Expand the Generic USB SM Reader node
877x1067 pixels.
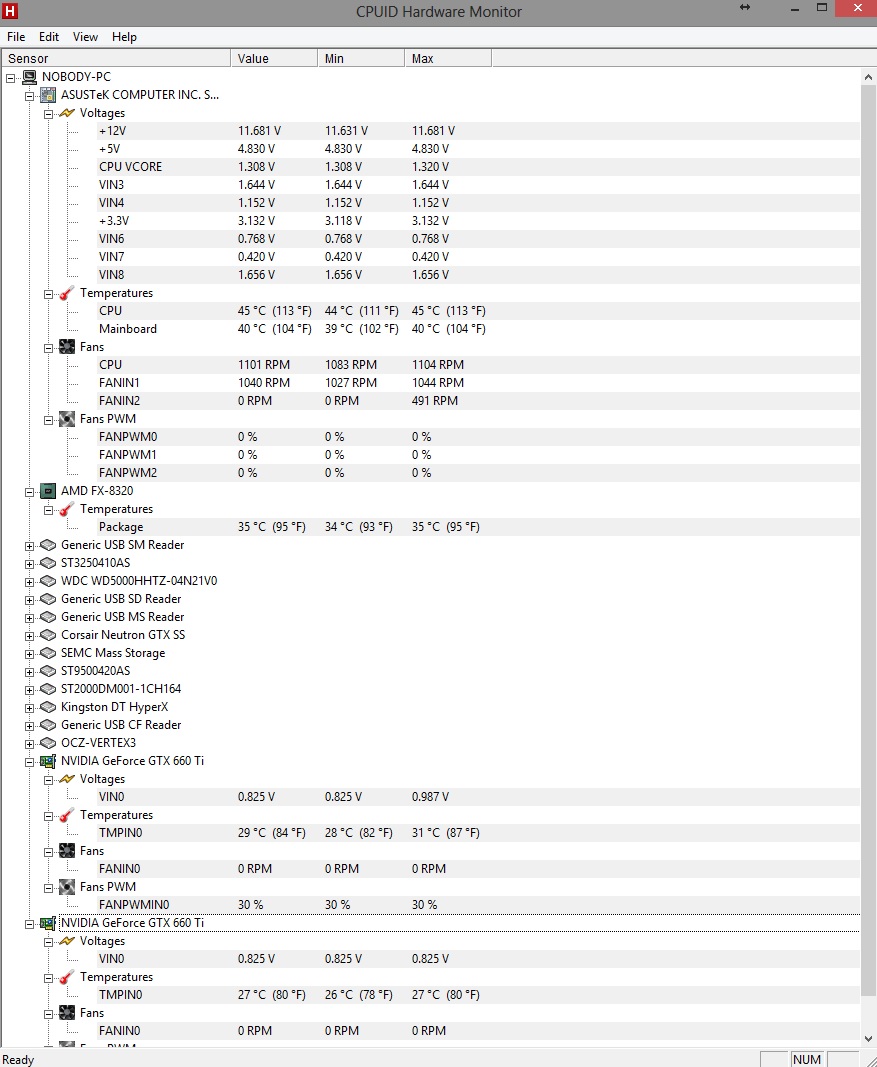pos(29,546)
